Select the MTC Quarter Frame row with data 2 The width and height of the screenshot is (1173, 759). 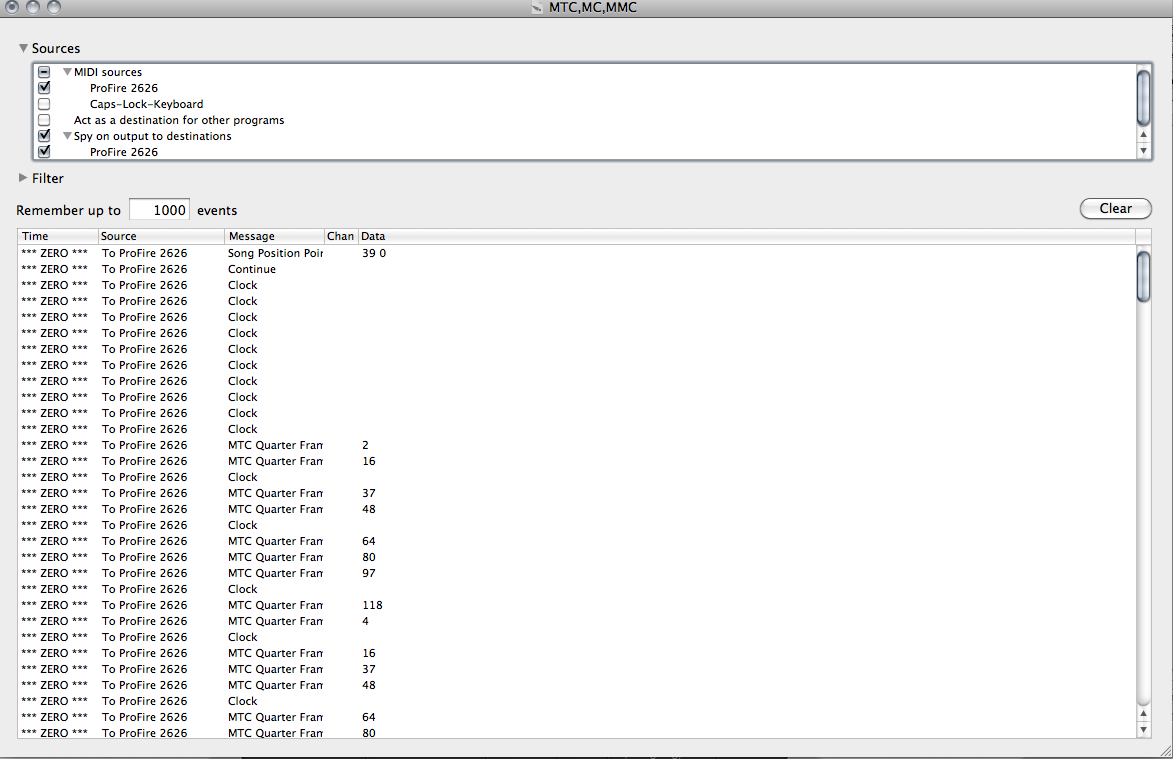tap(576, 445)
